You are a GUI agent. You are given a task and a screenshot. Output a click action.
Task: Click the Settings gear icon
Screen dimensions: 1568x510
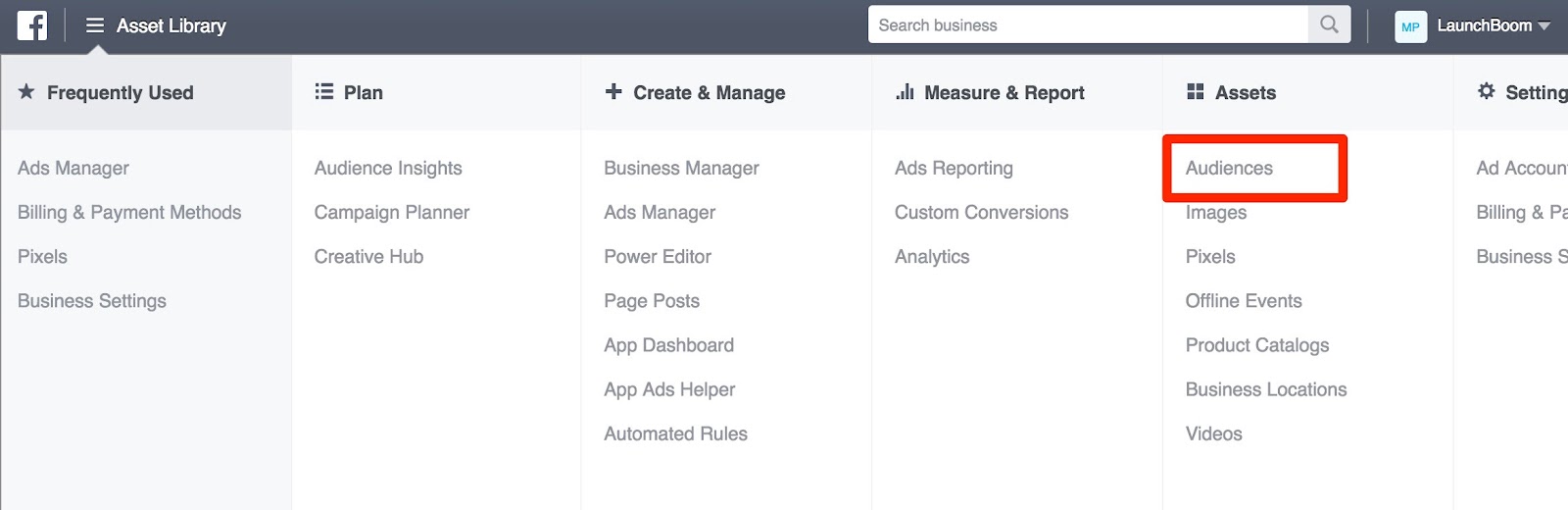pos(1486,91)
